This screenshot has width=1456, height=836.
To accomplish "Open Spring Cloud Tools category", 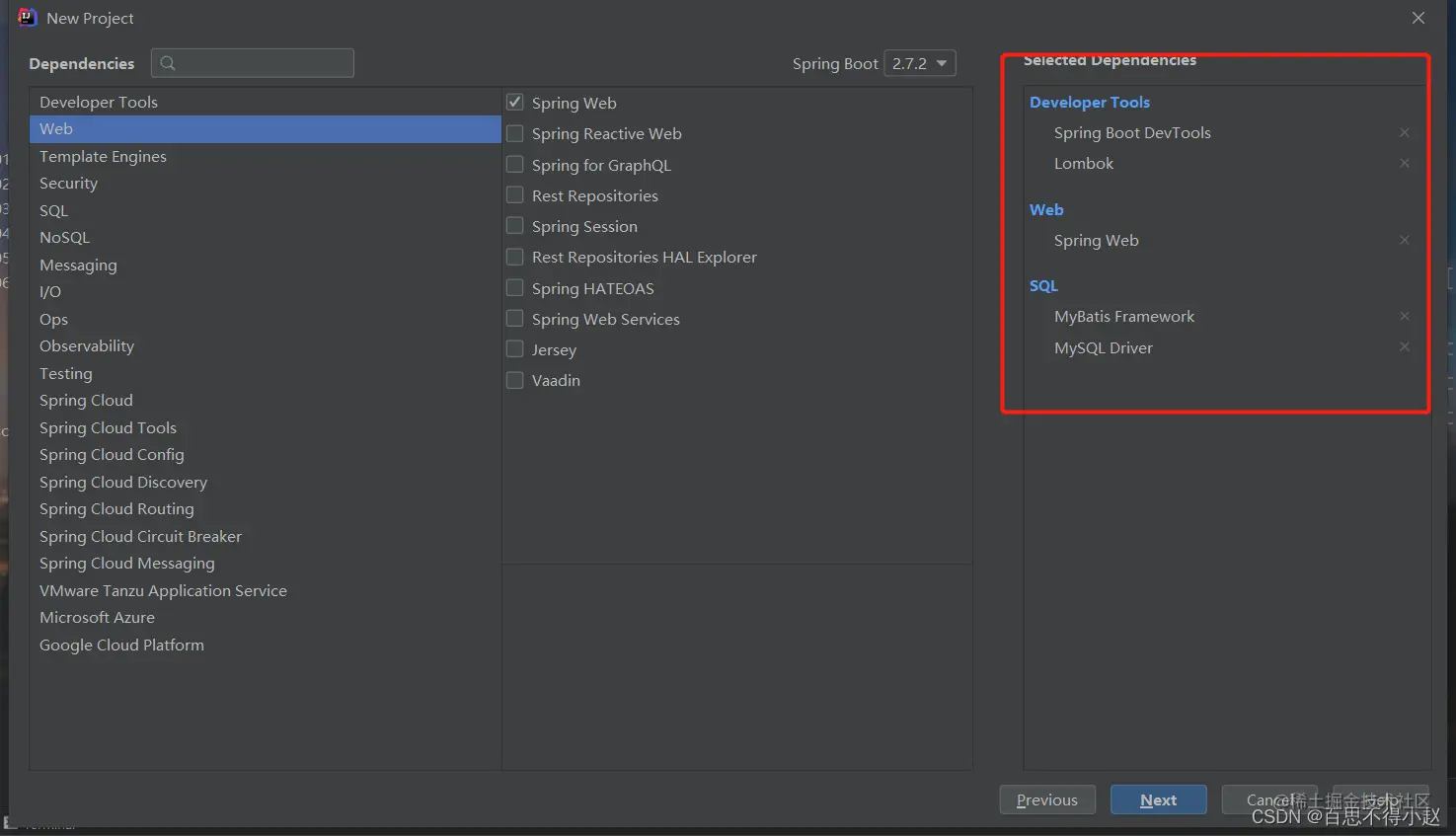I will point(266,427).
